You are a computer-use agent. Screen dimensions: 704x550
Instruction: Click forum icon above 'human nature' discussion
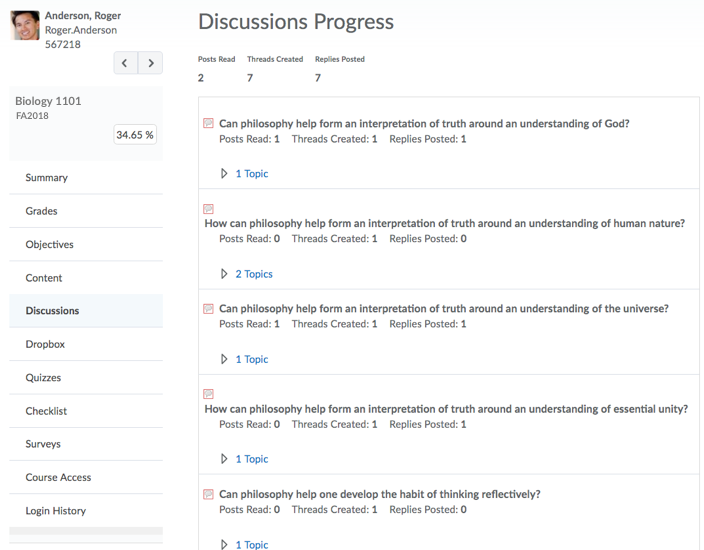click(208, 209)
